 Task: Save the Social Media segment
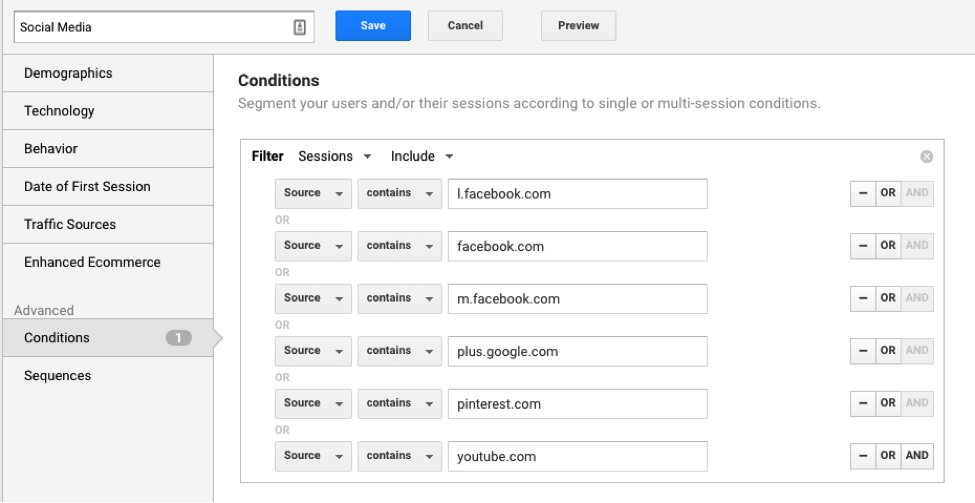coord(373,25)
